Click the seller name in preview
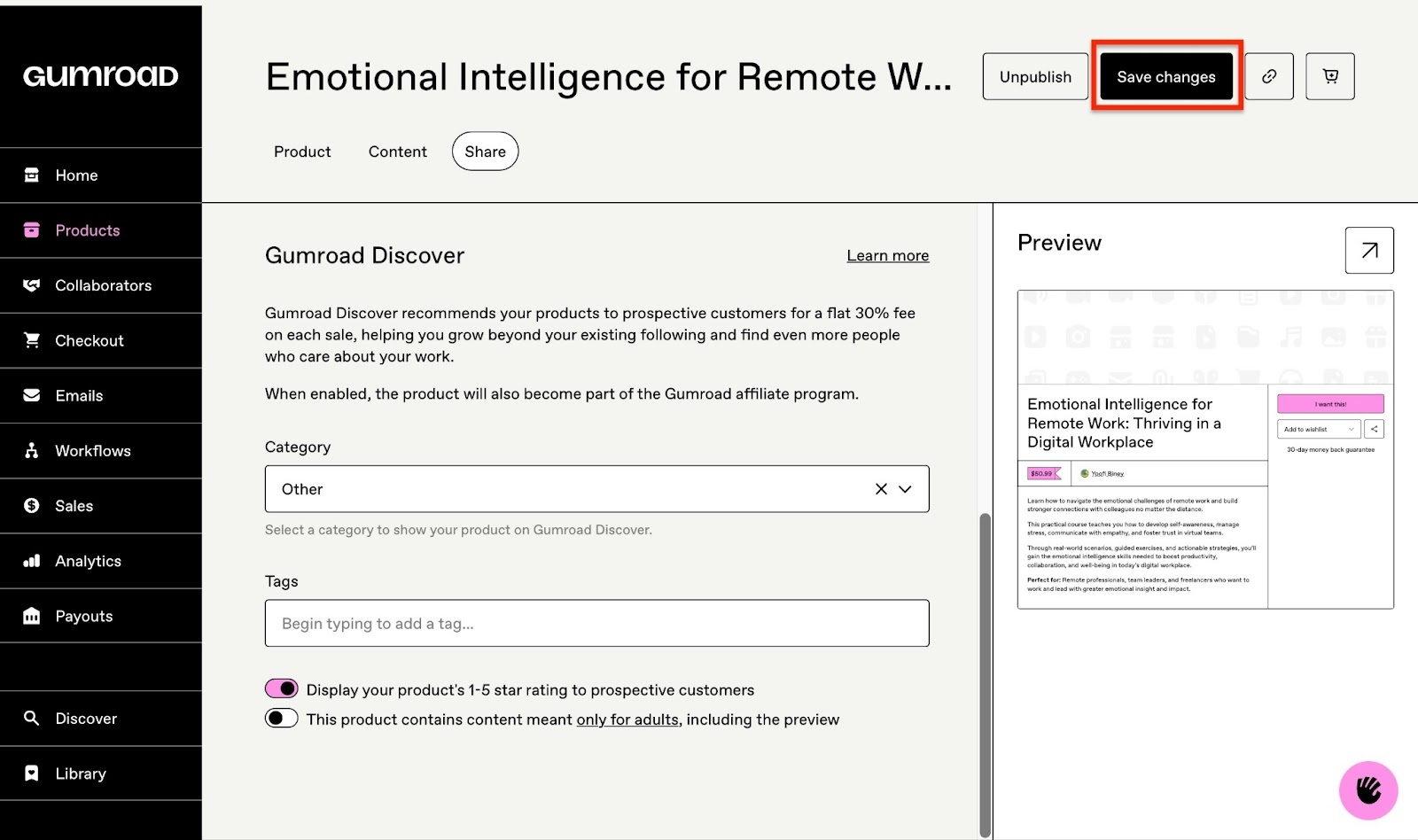 (x=1107, y=473)
